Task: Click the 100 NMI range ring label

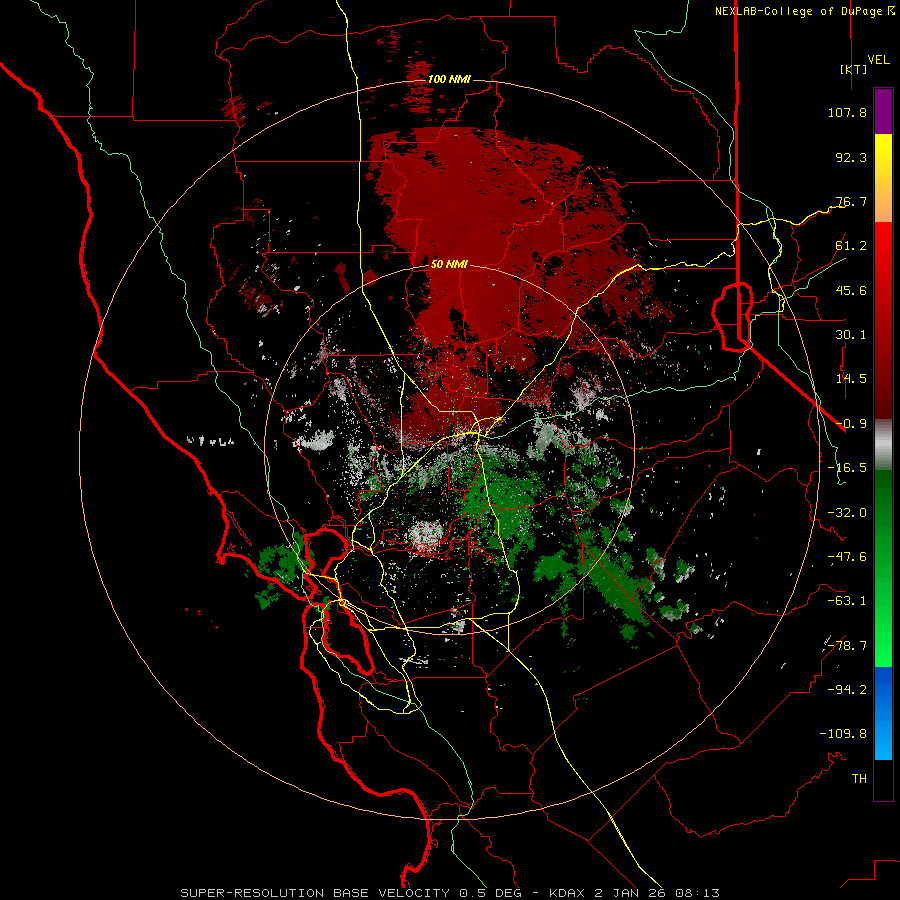Action: [x=449, y=79]
